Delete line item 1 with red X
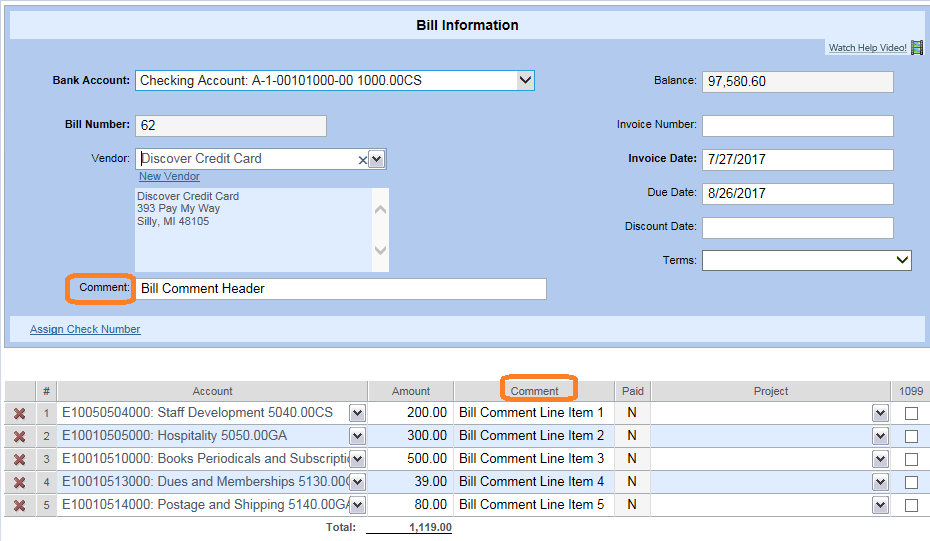 (19, 413)
